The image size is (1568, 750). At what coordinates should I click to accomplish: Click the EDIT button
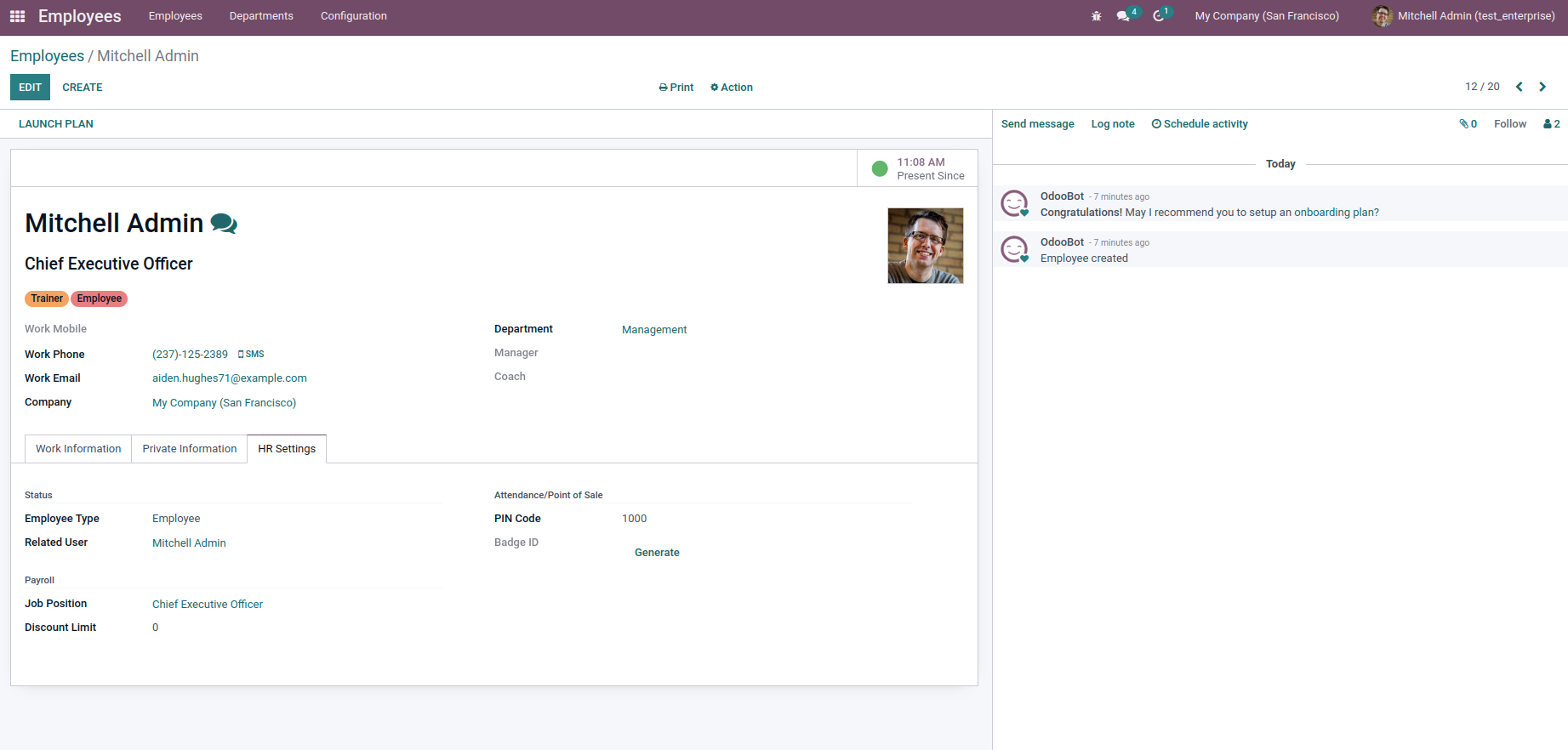[x=30, y=88]
